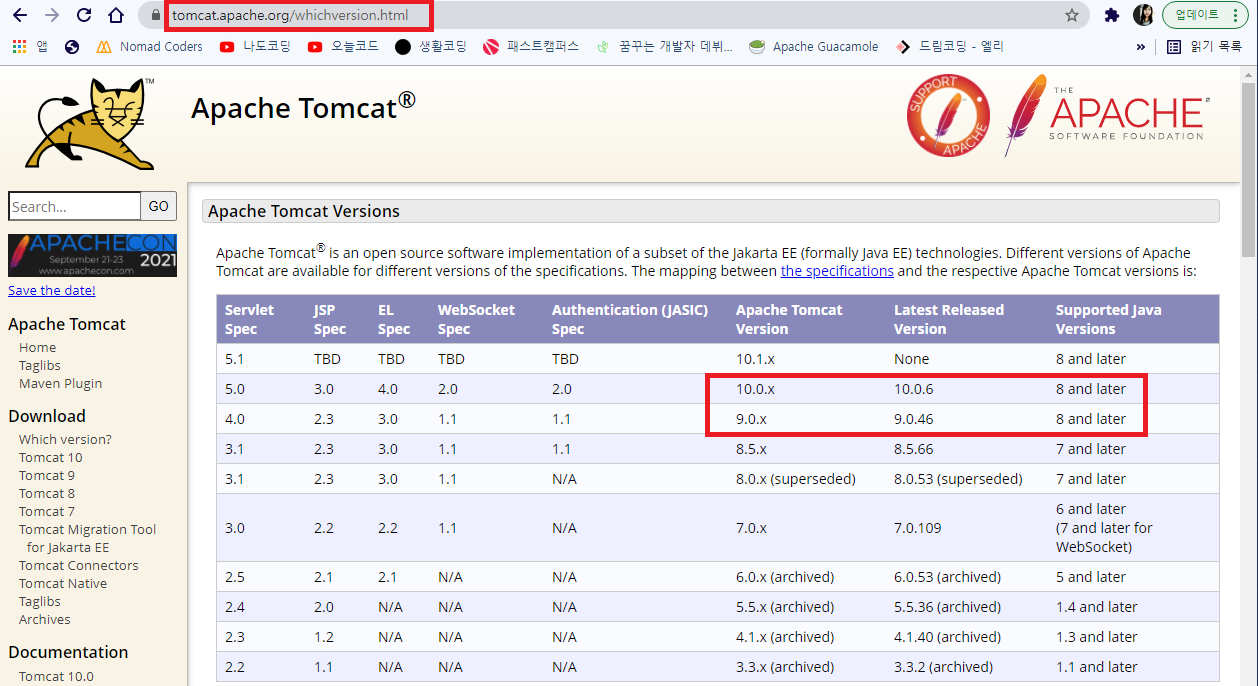This screenshot has height=686, width=1258.
Task: Open the Maven Plugin link
Action: click(x=60, y=383)
